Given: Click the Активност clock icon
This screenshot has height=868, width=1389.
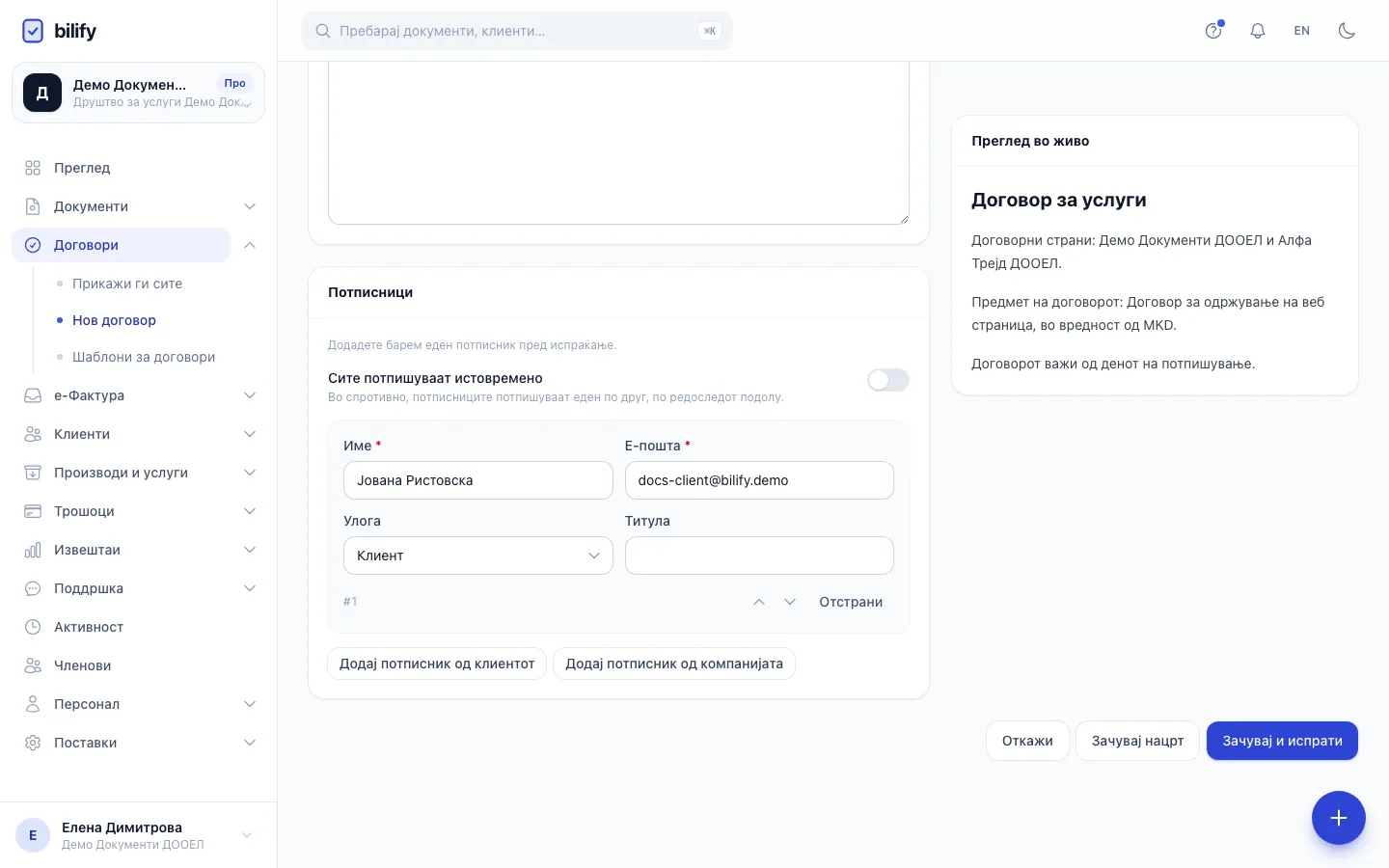Looking at the screenshot, I should [x=33, y=627].
